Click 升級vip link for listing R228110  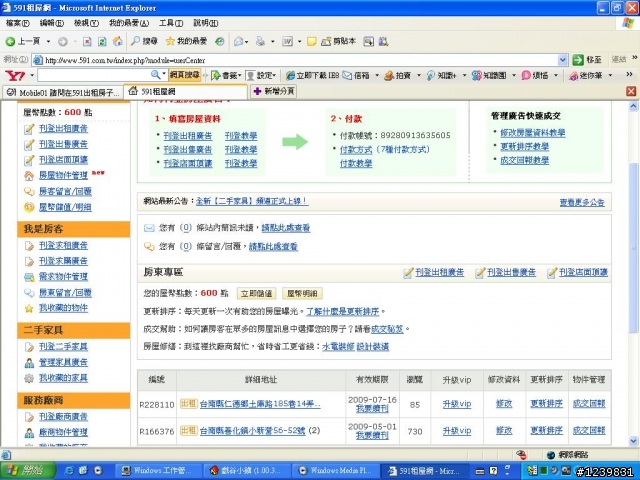tap(457, 404)
